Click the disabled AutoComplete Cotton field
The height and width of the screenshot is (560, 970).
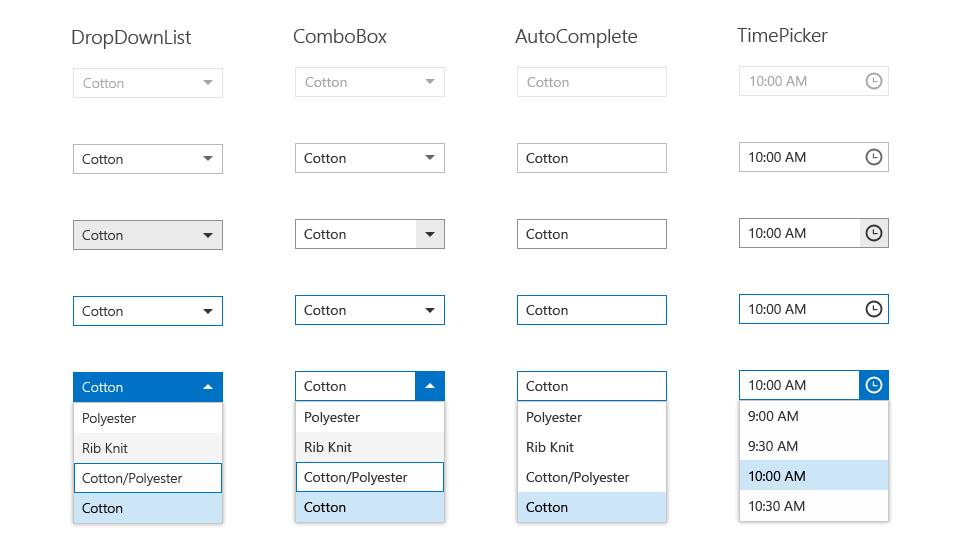tap(592, 82)
